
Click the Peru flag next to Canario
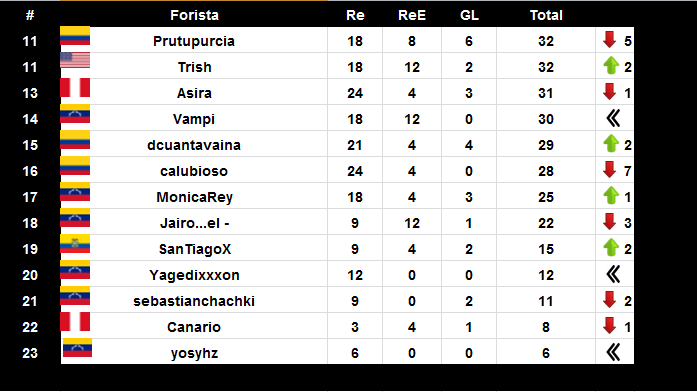tap(75, 322)
